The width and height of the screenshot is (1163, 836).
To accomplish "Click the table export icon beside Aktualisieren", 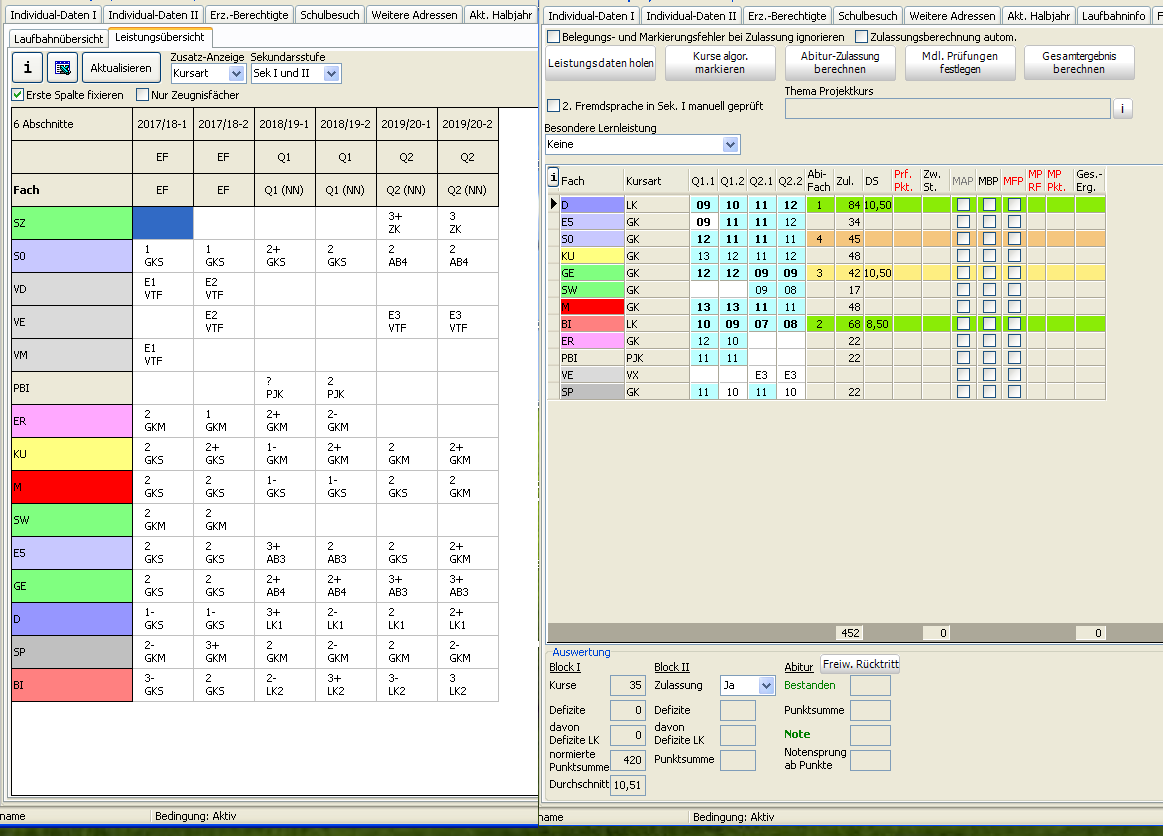I will pos(62,68).
